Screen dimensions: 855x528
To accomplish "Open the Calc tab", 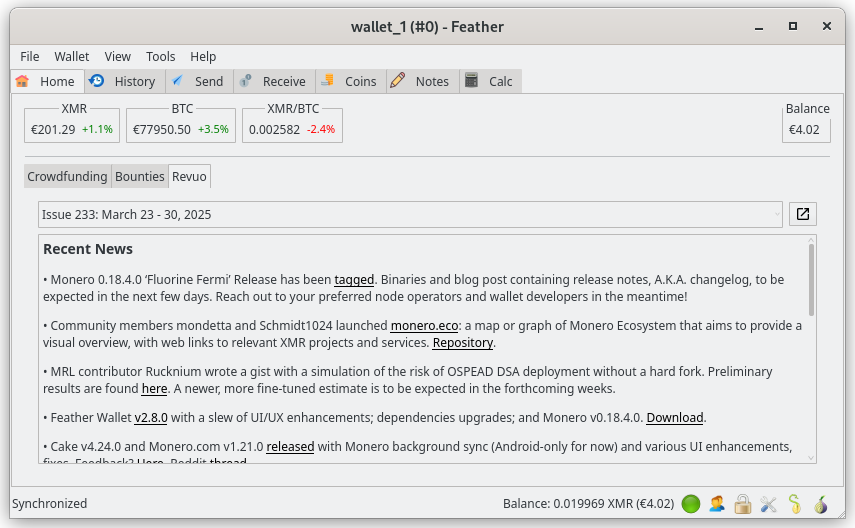I will [x=490, y=81].
